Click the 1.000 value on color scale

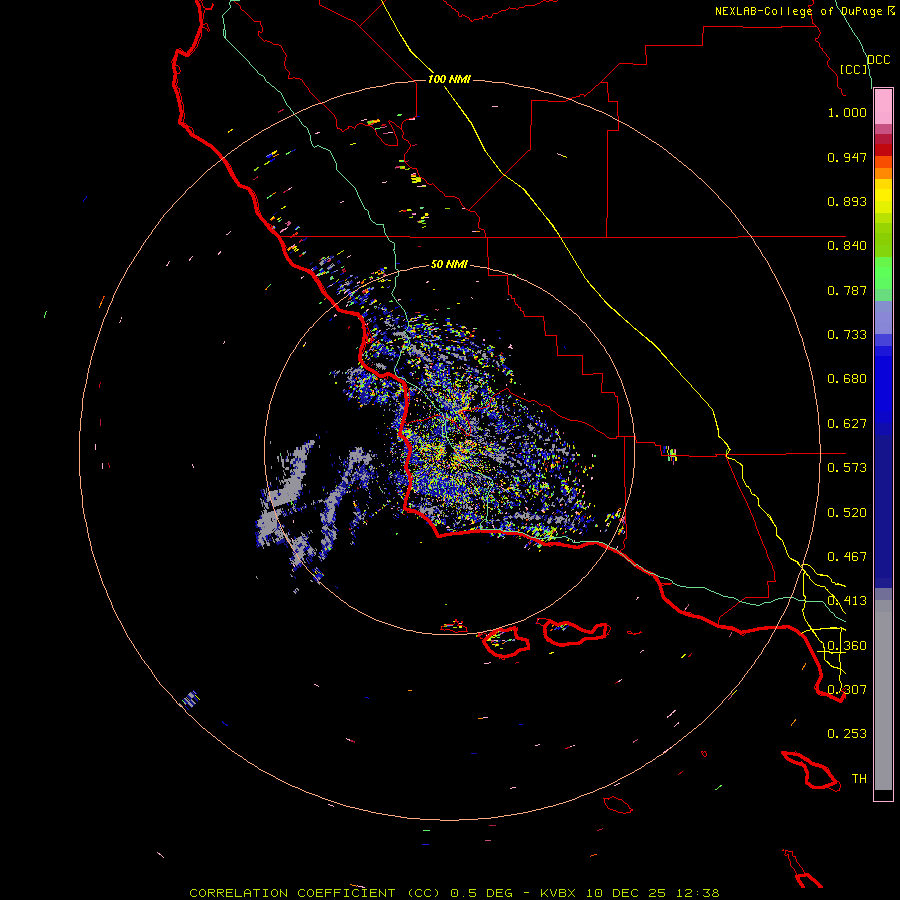pyautogui.click(x=847, y=112)
